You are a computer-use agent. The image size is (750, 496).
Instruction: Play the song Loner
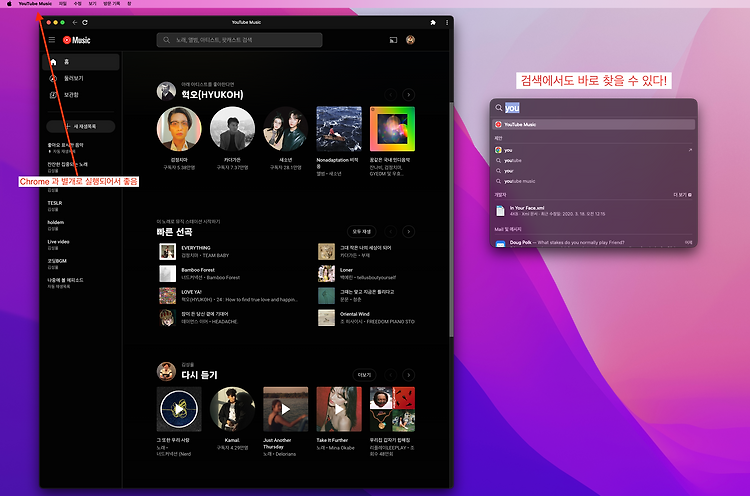click(326, 274)
